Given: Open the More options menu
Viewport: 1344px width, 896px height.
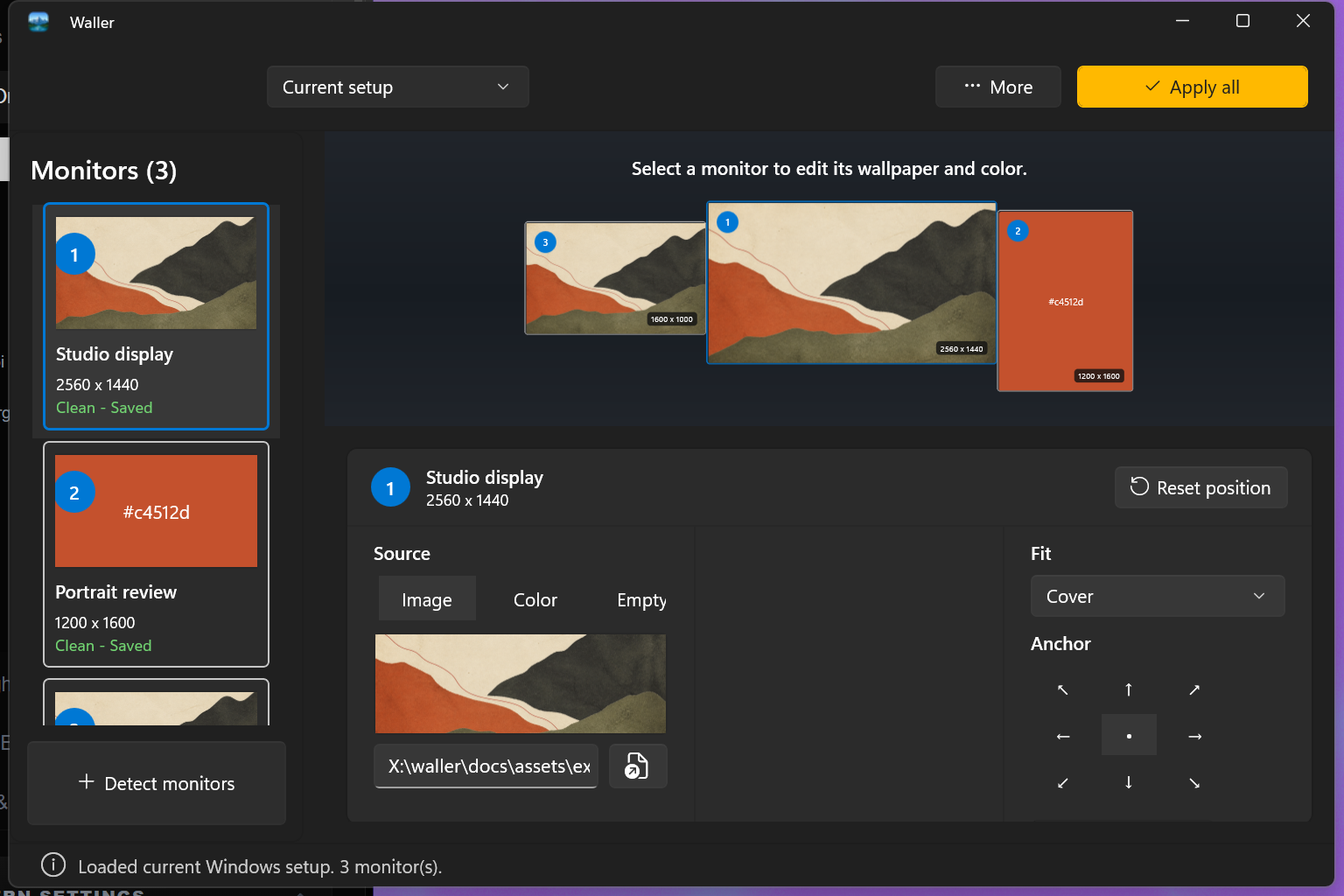Looking at the screenshot, I should pos(998,87).
